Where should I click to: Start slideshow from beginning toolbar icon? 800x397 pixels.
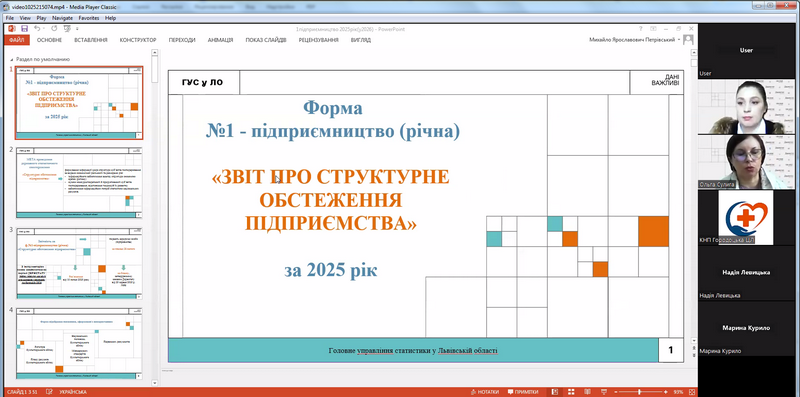click(x=67, y=29)
